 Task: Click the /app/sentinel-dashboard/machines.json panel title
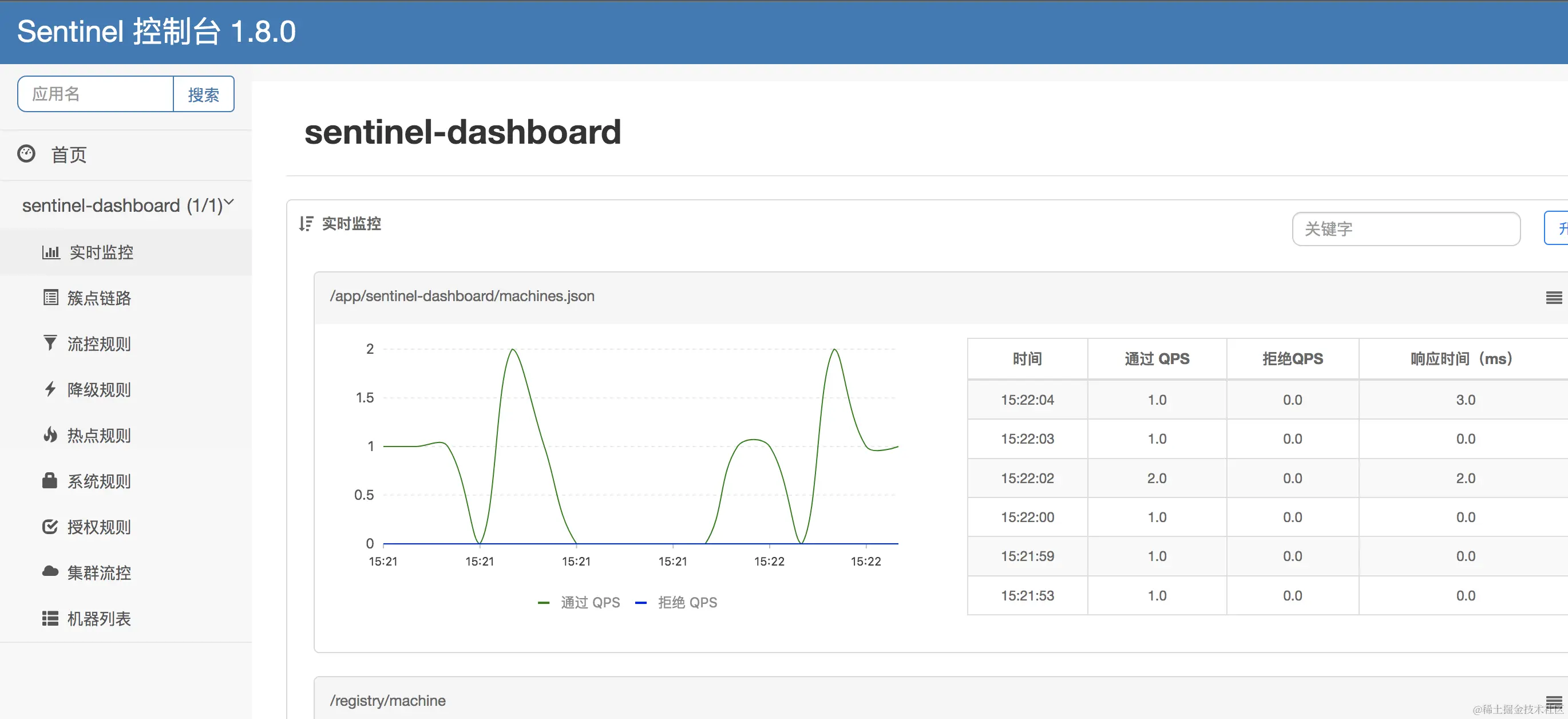tap(462, 296)
